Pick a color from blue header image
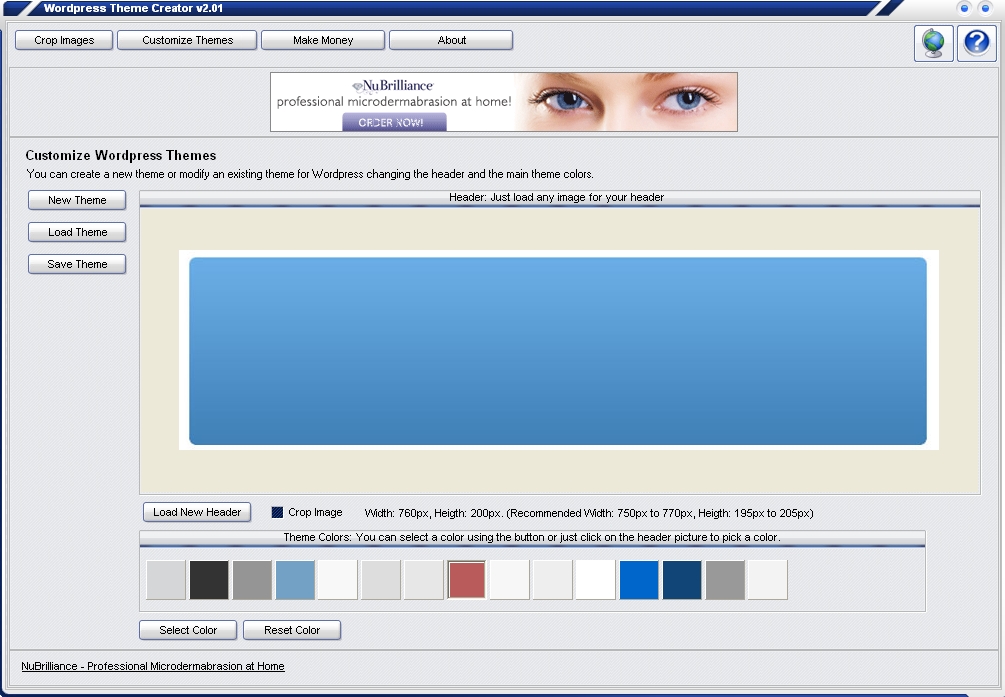Image resolution: width=1005 pixels, height=697 pixels. [x=558, y=351]
